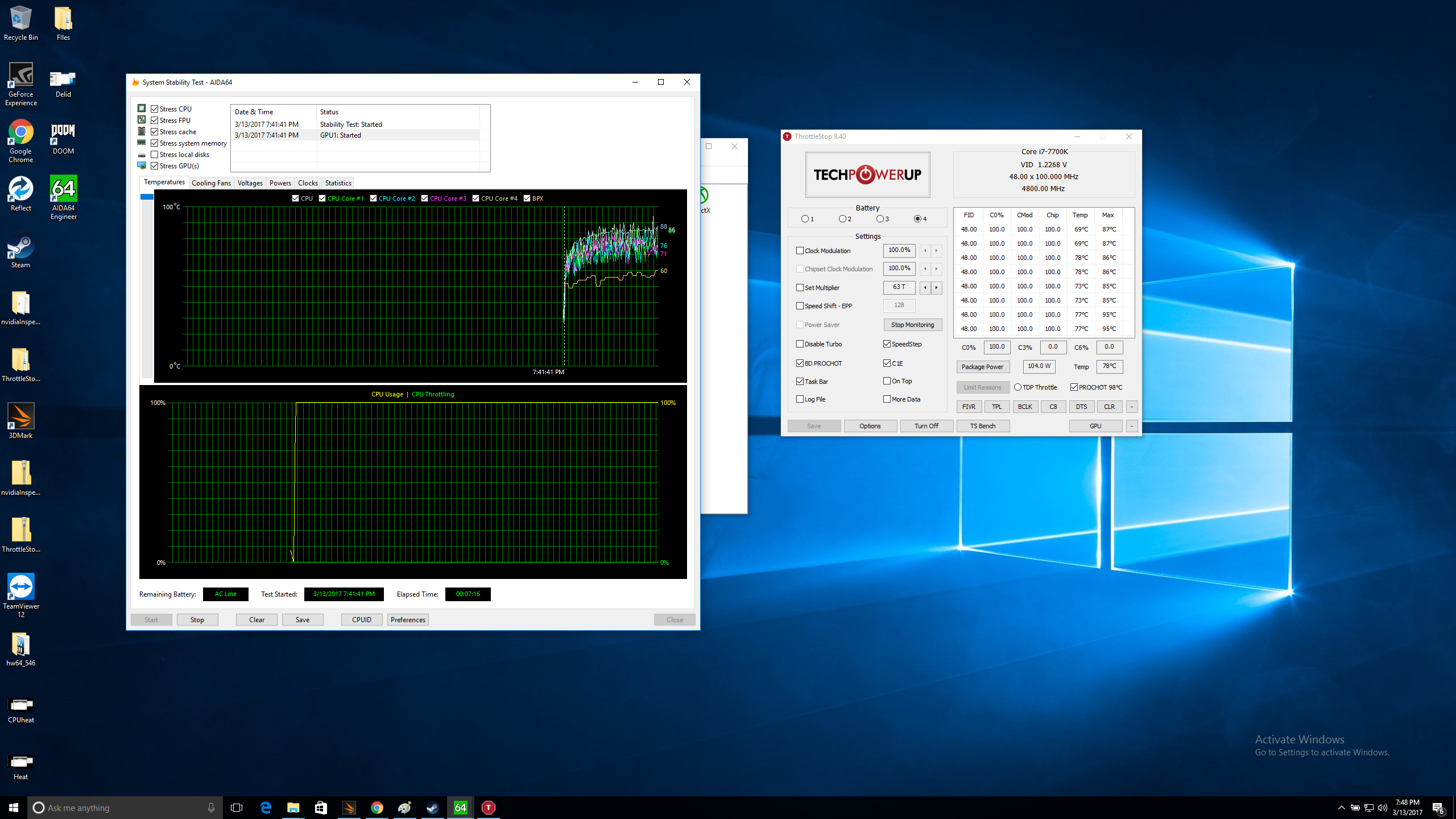Uncheck Stress CPU option
The width and height of the screenshot is (1456, 819).
pyautogui.click(x=155, y=109)
